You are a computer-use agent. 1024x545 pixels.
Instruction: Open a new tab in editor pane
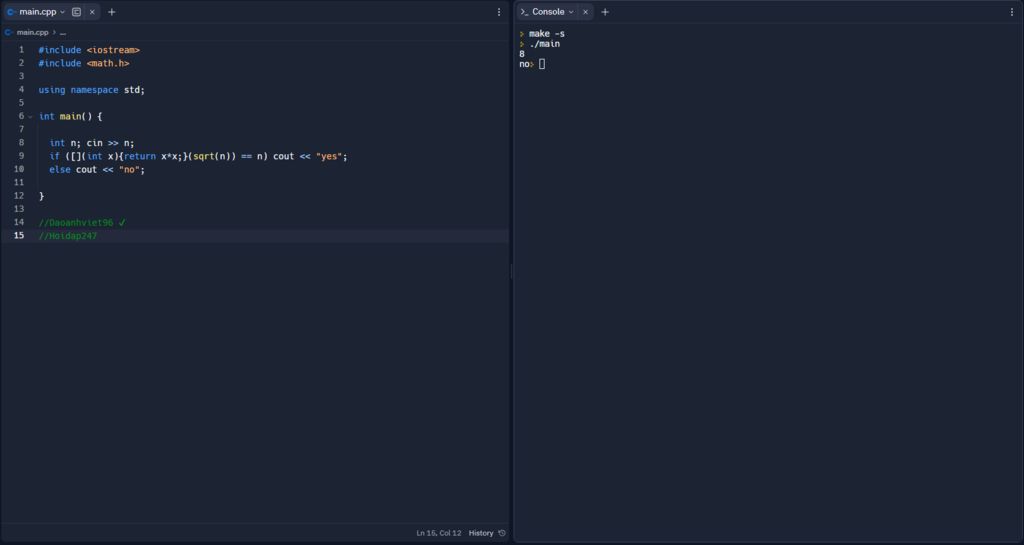pyautogui.click(x=112, y=12)
